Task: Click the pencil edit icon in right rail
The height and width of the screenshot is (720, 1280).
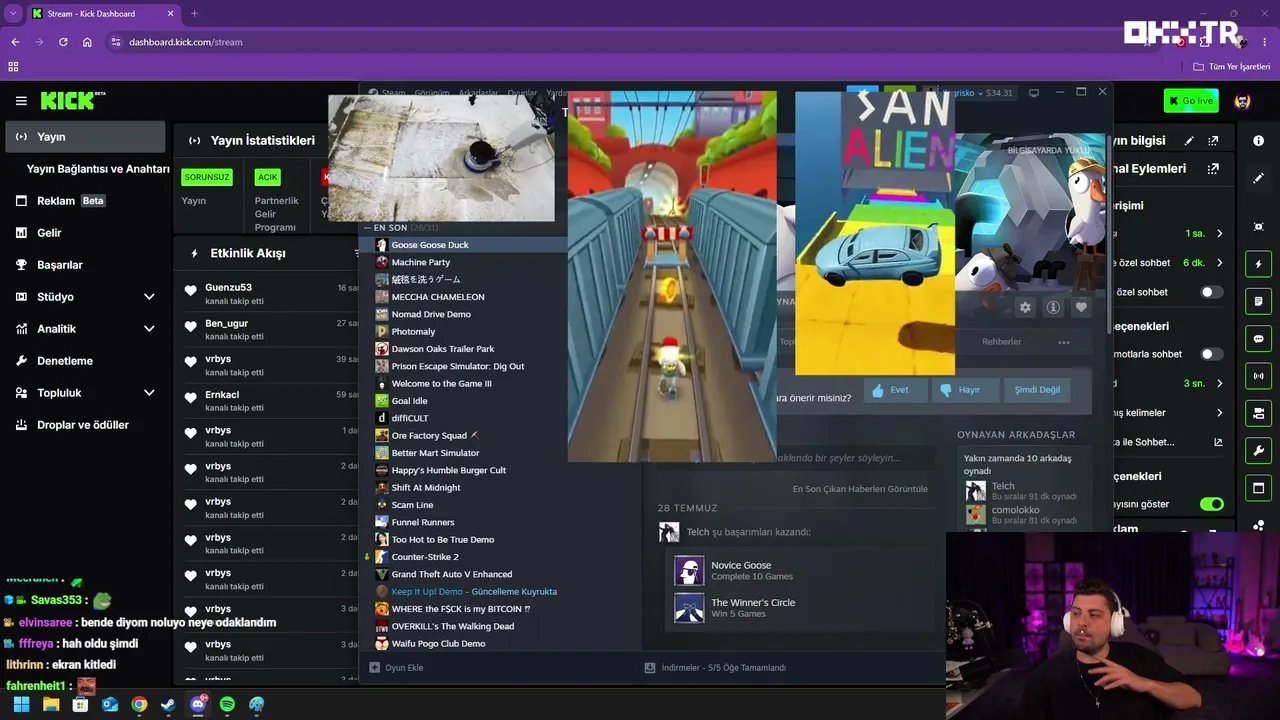Action: point(1258,178)
